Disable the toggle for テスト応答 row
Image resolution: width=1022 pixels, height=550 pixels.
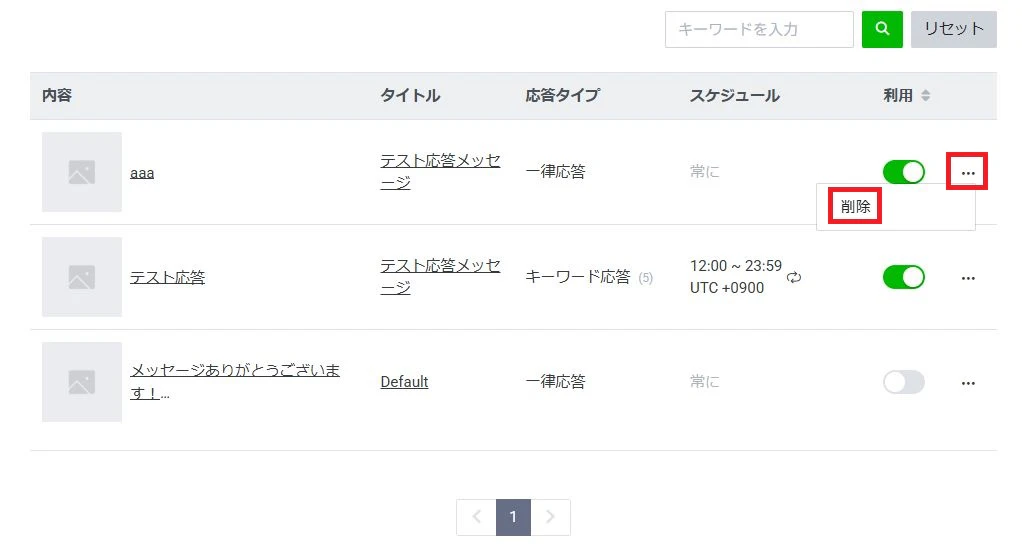coord(903,277)
